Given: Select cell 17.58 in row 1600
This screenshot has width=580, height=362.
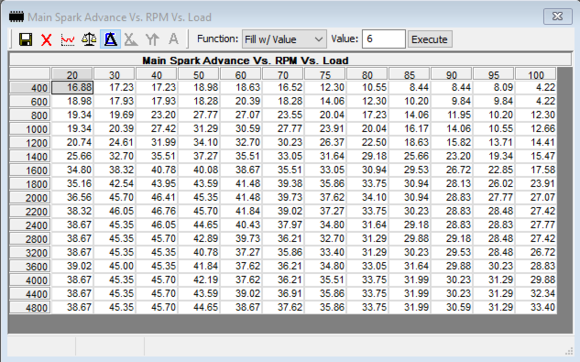Looking at the screenshot, I should [x=536, y=170].
